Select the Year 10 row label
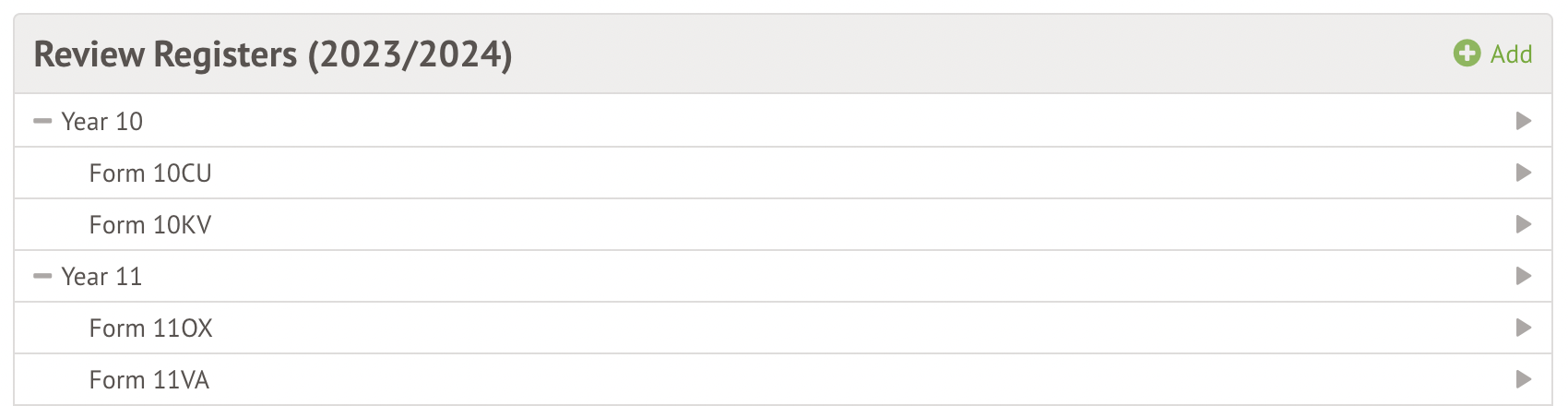Viewport: 1568px width, 406px height. coord(101,121)
